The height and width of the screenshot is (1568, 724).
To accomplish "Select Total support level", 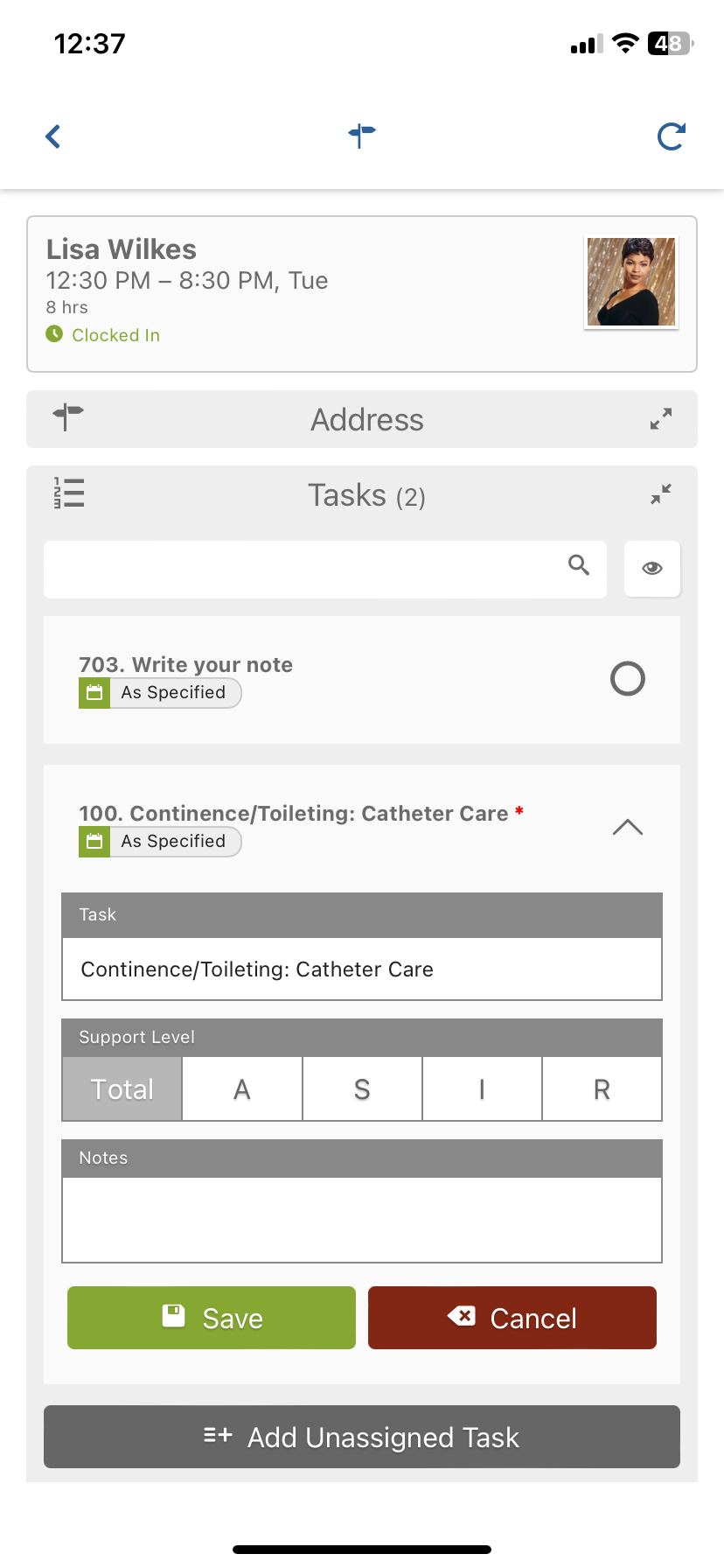I will point(122,1089).
